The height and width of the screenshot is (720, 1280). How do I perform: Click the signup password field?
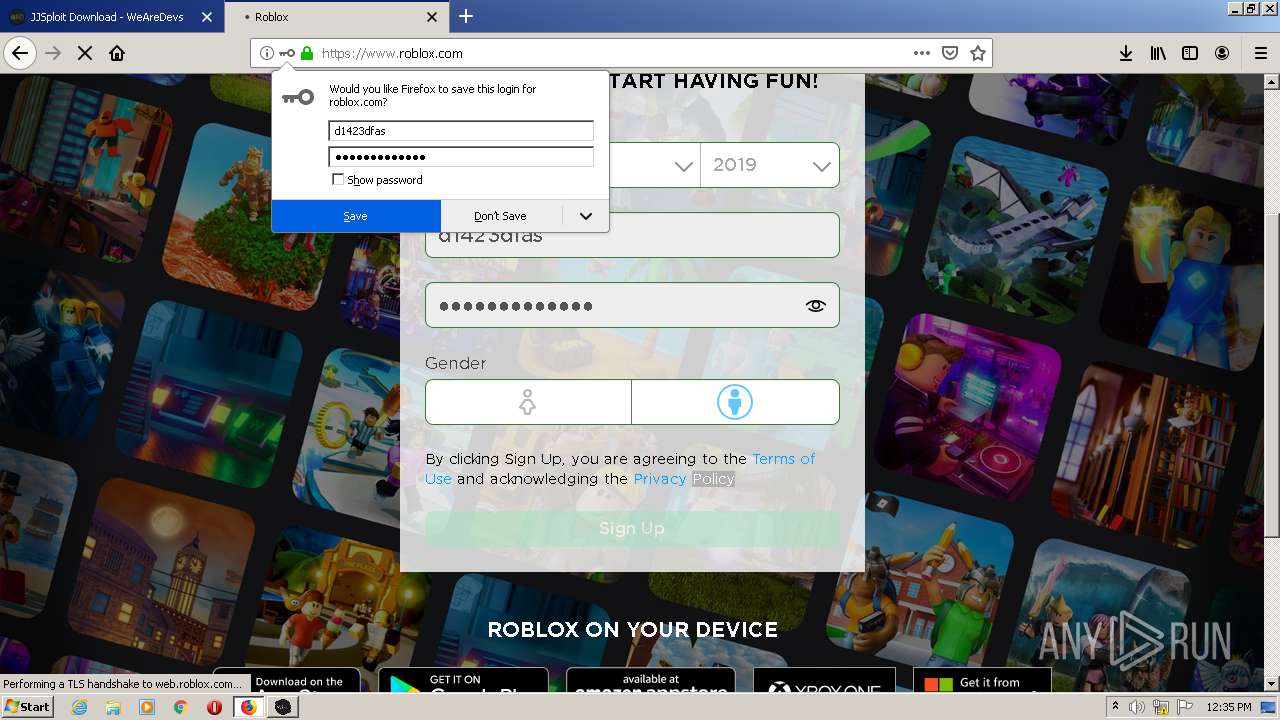(x=632, y=305)
